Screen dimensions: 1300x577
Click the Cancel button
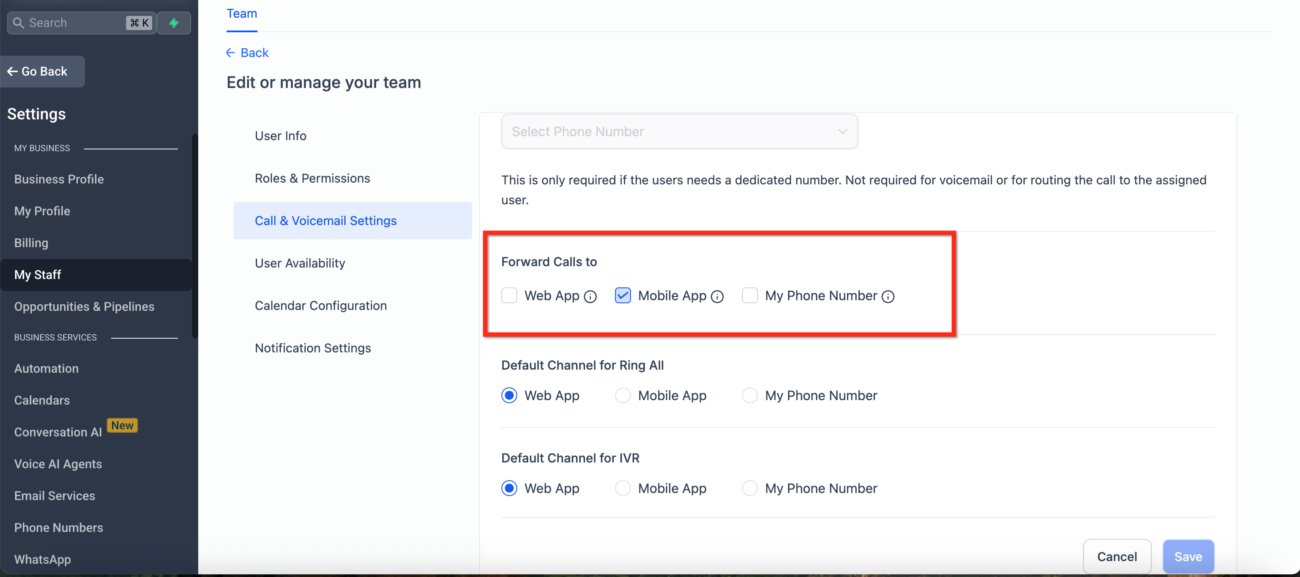coord(1117,557)
